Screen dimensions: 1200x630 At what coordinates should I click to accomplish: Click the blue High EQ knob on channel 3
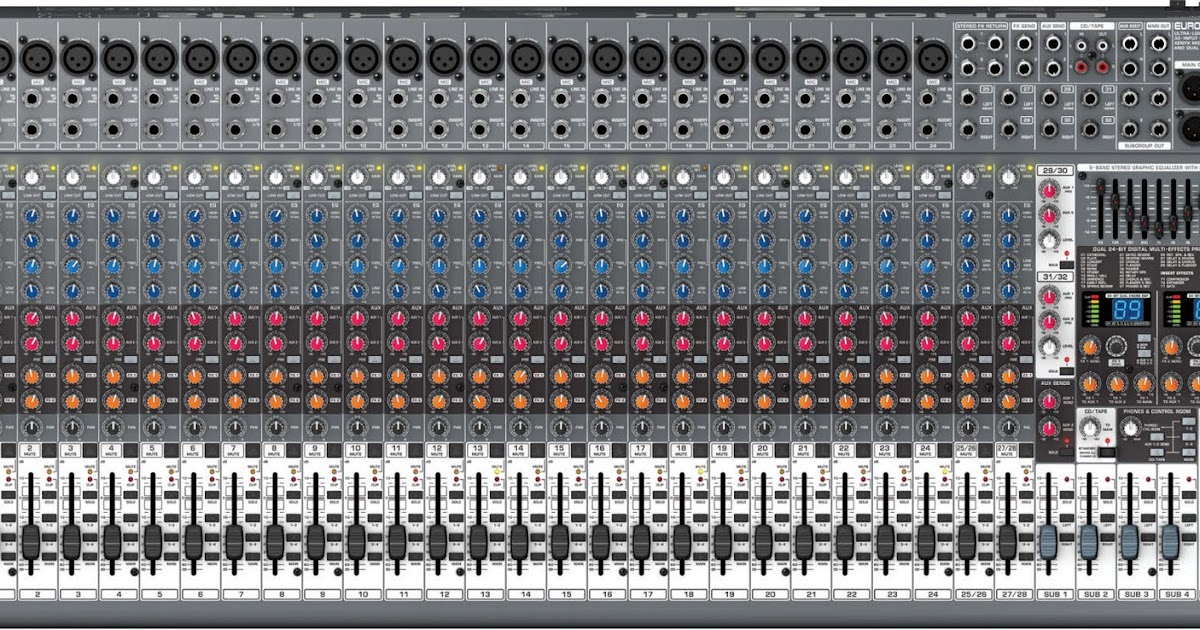[73, 215]
